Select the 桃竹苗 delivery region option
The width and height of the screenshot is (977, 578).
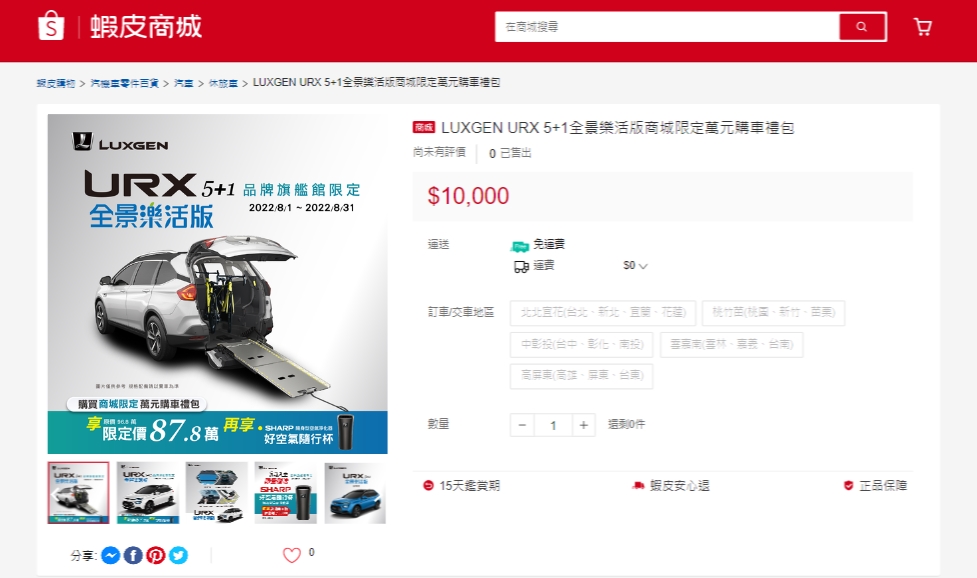[x=773, y=313]
